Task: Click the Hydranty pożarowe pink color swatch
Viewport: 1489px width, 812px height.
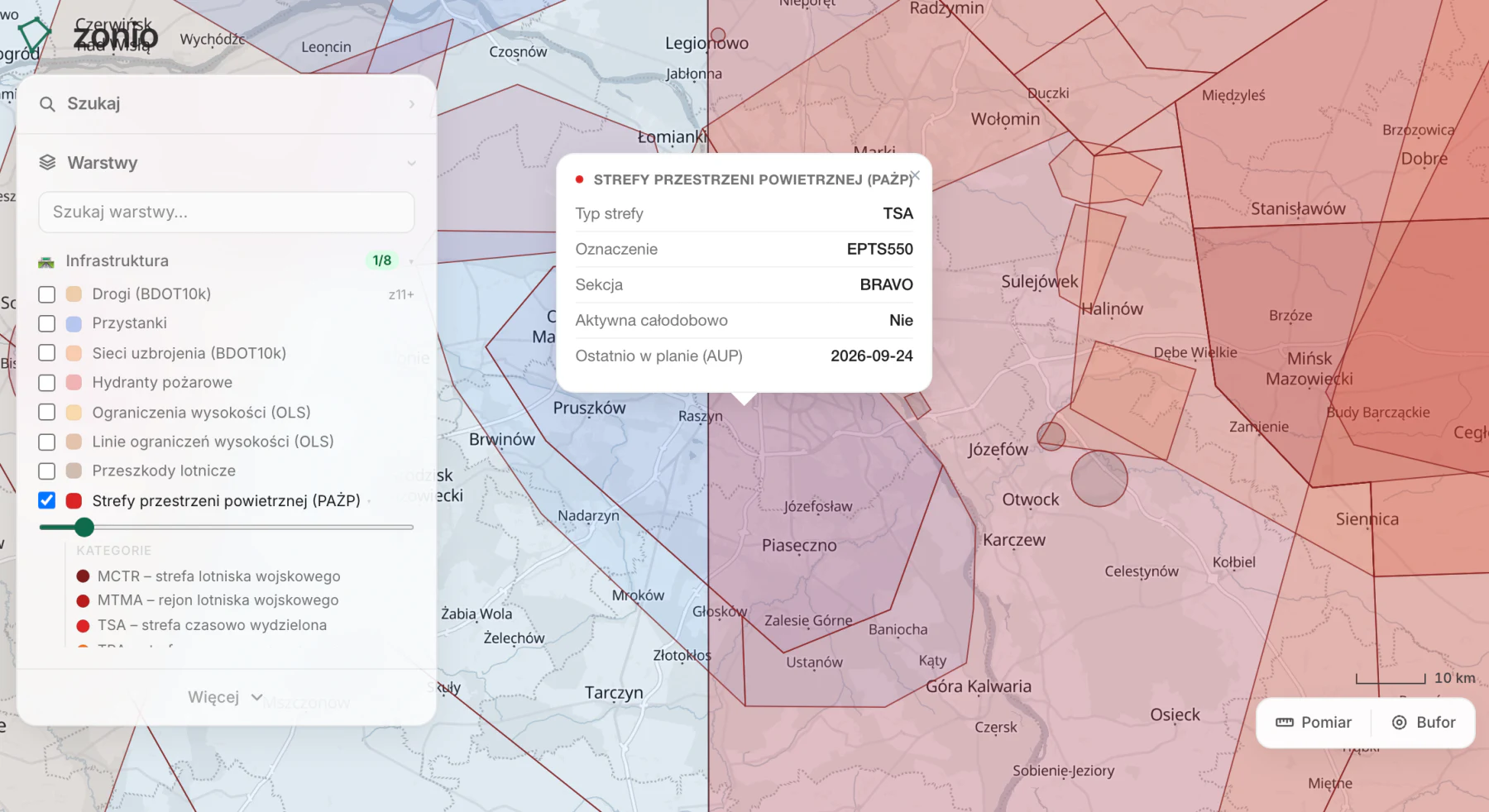Action: [x=74, y=383]
